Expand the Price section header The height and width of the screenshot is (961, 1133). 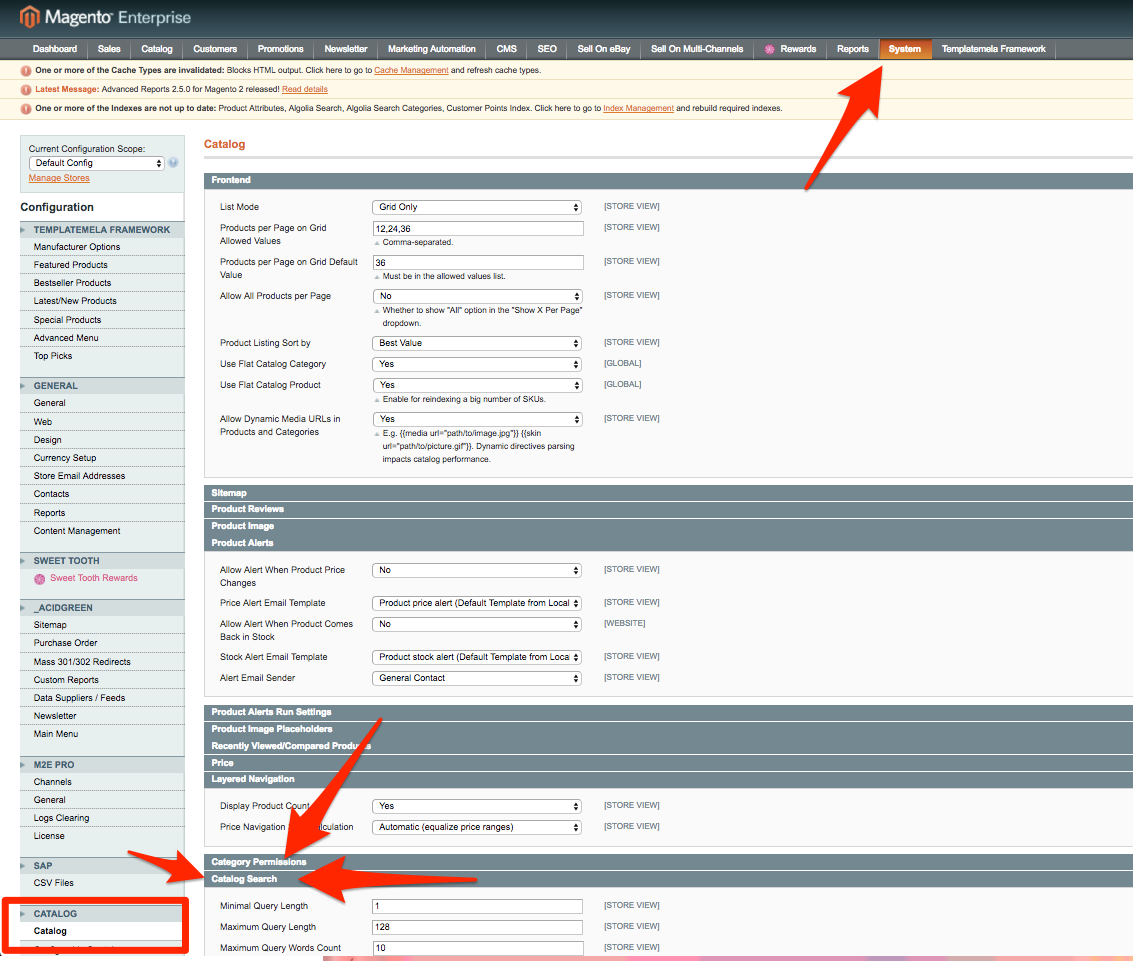pyautogui.click(x=668, y=763)
